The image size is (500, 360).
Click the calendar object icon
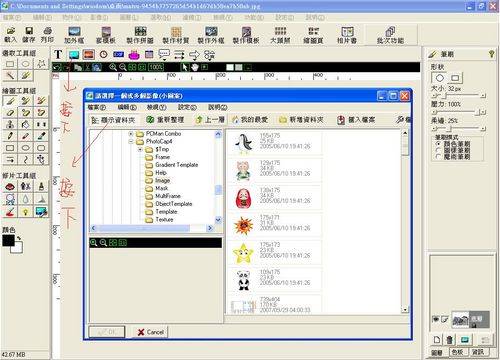tap(149, 54)
